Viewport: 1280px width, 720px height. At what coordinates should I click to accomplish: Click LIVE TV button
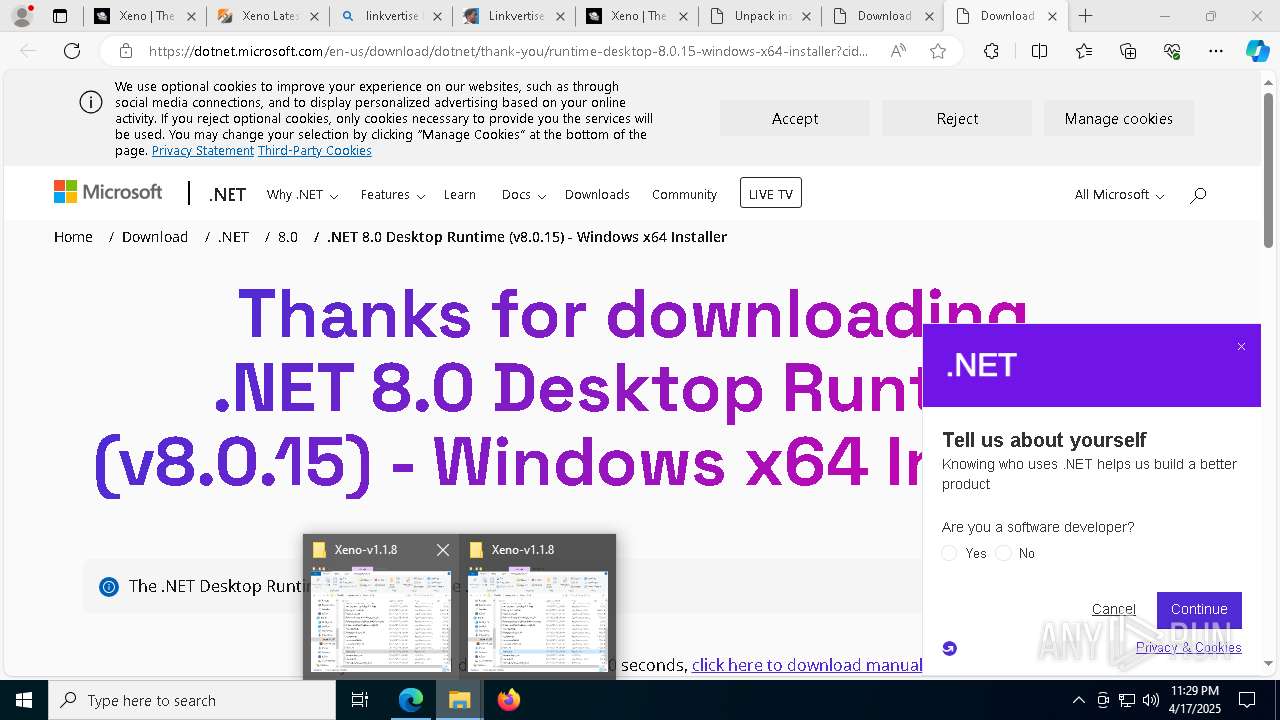(771, 194)
